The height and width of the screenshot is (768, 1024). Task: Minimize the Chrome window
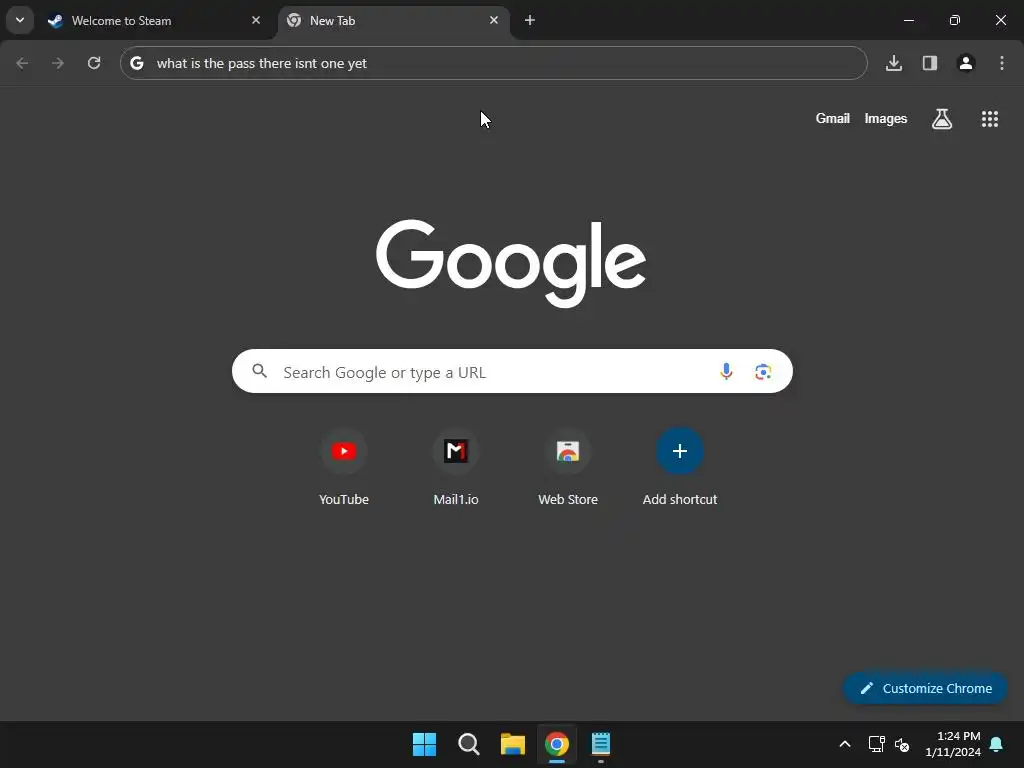point(908,20)
